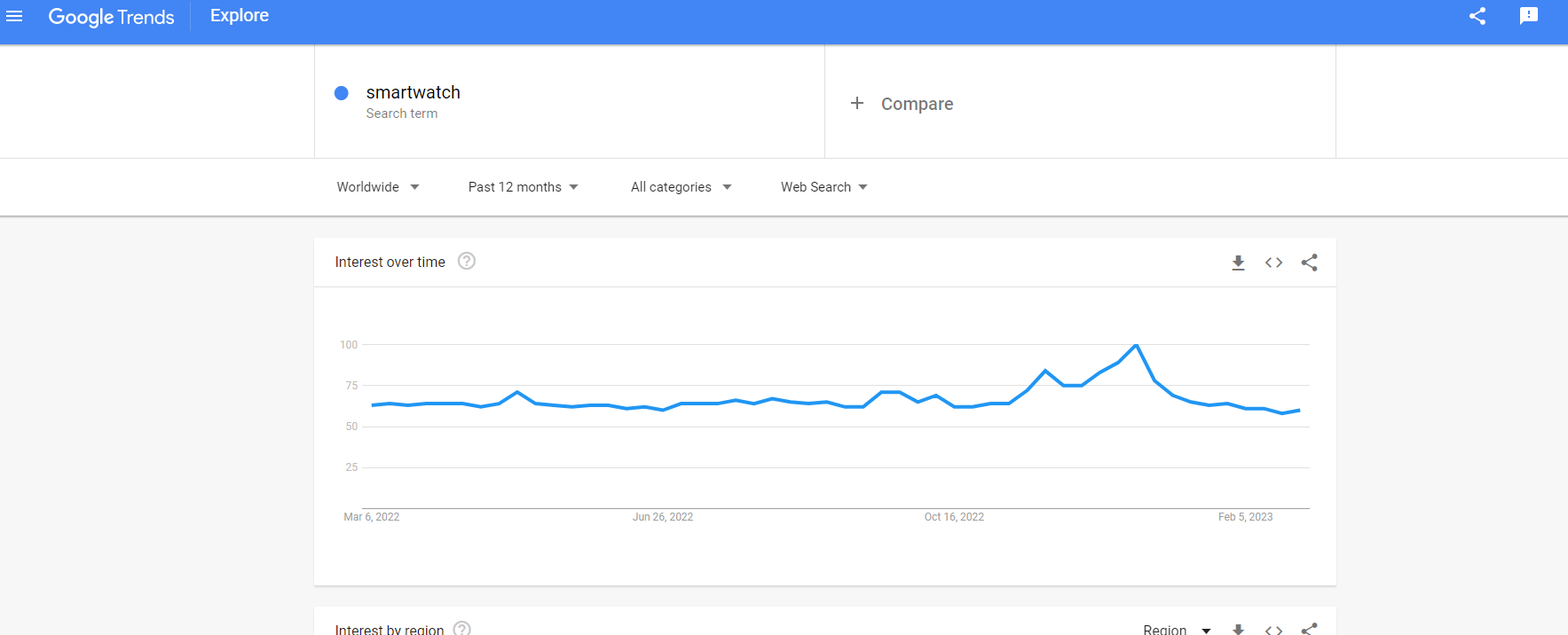The image size is (1568, 635).
Task: Open embed code for Interest over time
Action: [1273, 263]
